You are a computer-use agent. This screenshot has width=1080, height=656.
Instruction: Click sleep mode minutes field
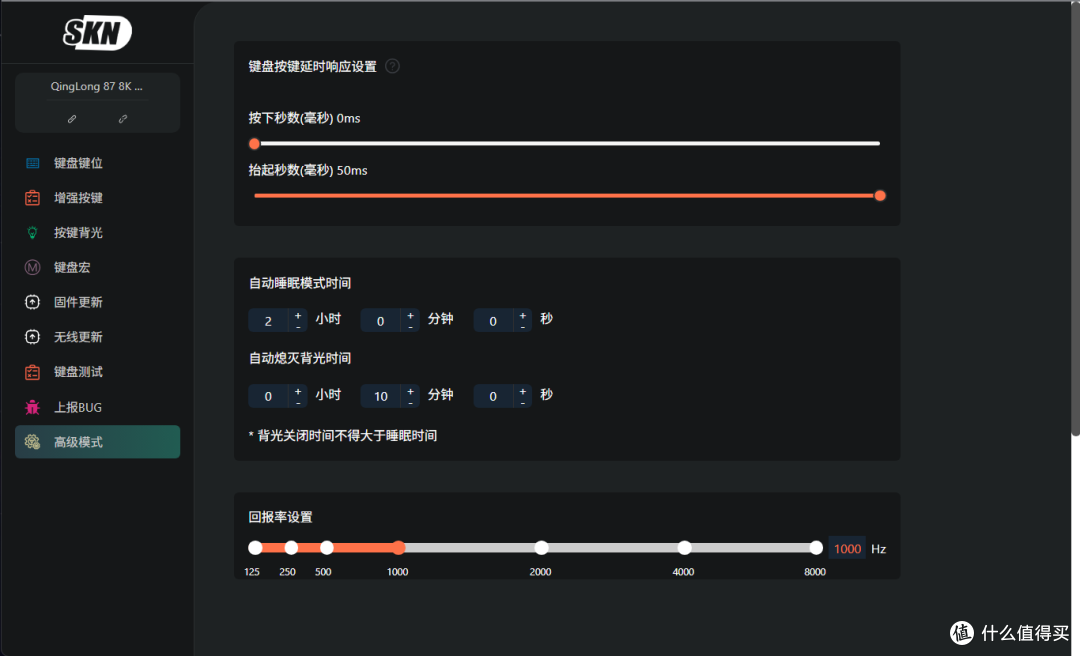(x=381, y=320)
